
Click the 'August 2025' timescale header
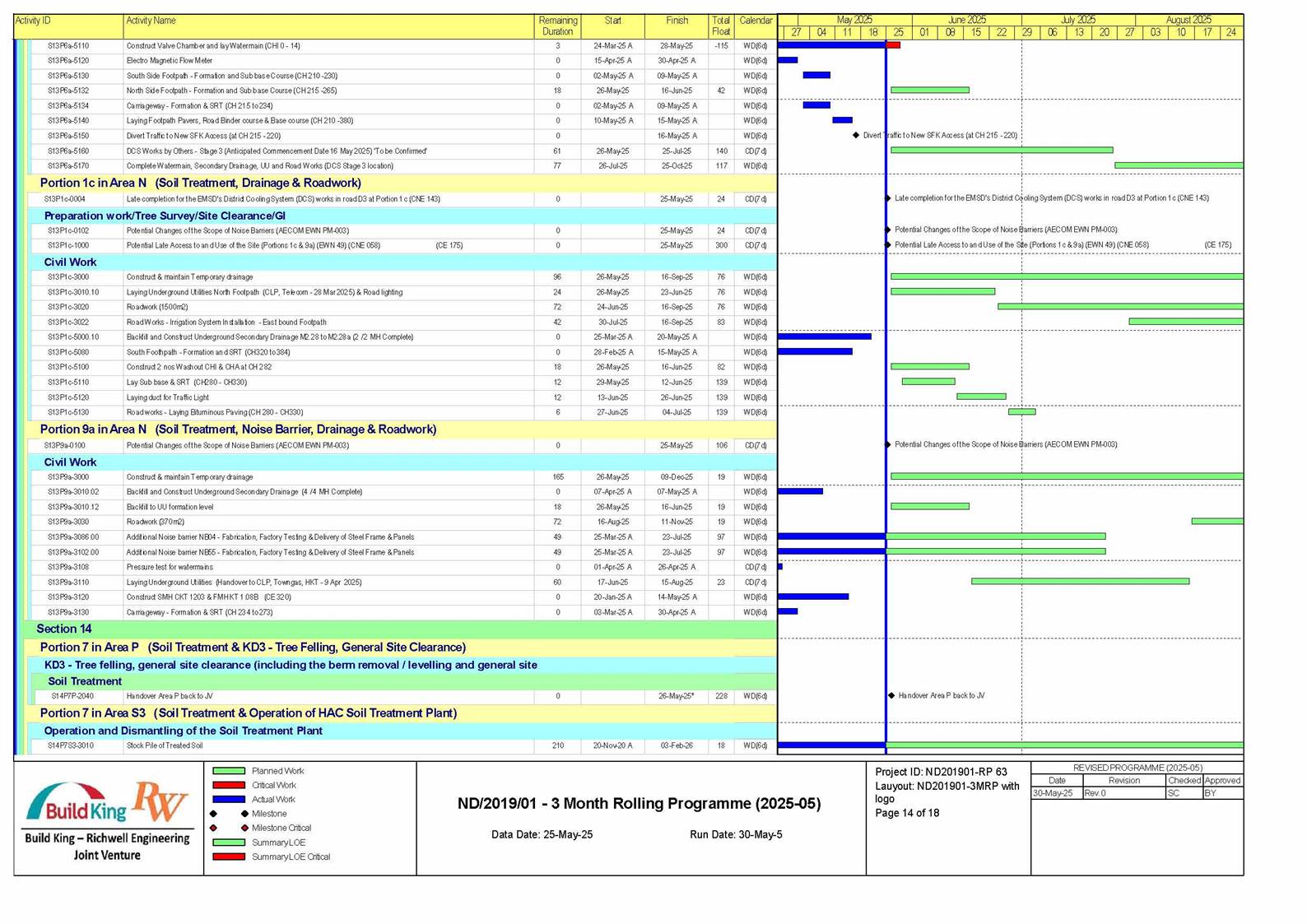[x=1188, y=20]
